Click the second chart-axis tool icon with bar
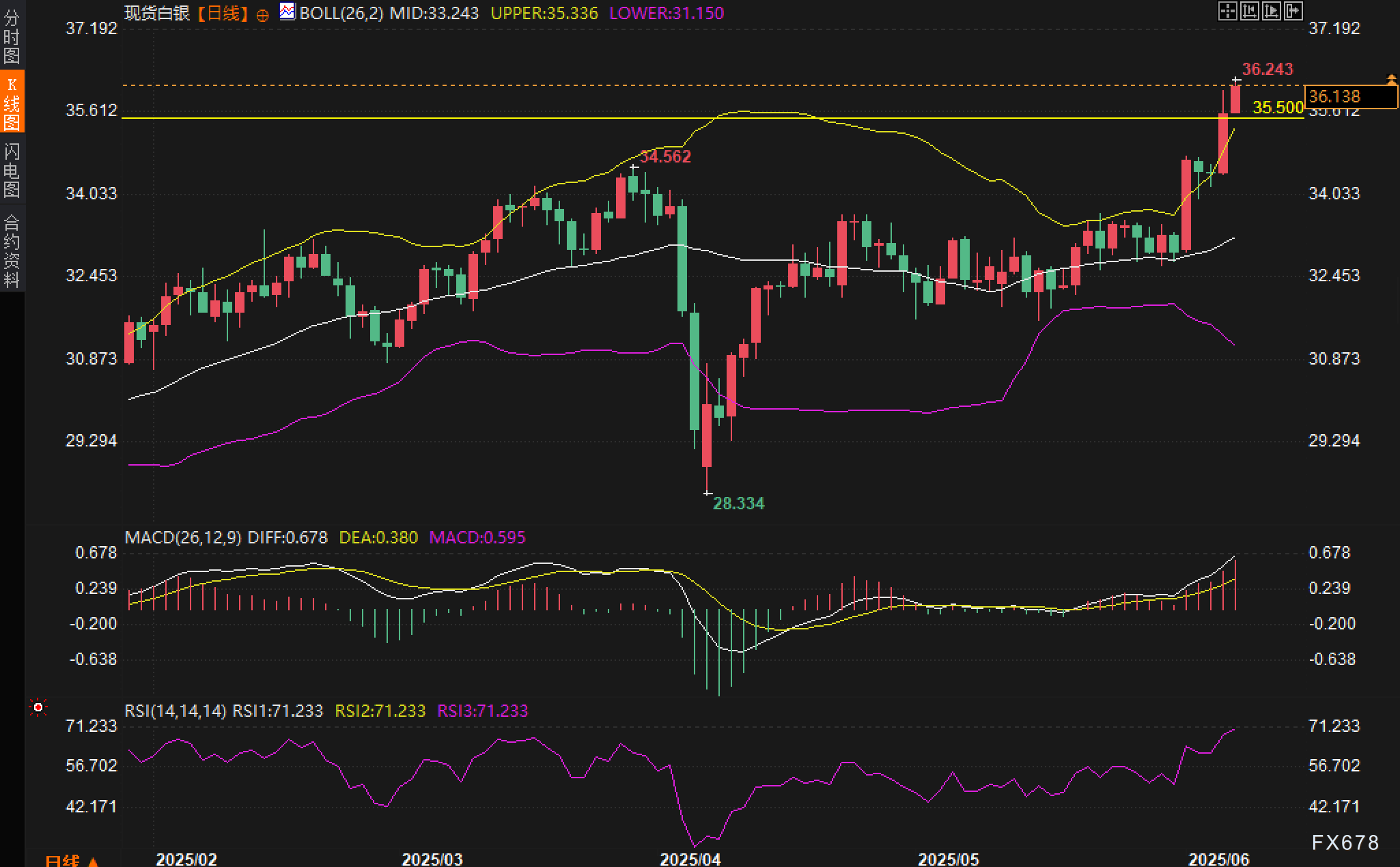Screen dimensions: 1400x867 [1249, 12]
